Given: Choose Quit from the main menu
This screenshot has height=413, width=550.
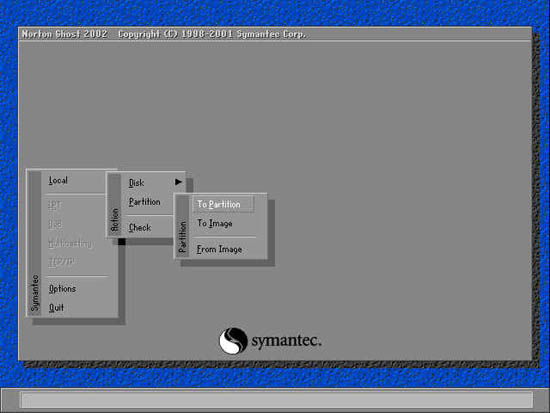Looking at the screenshot, I should pos(56,308).
